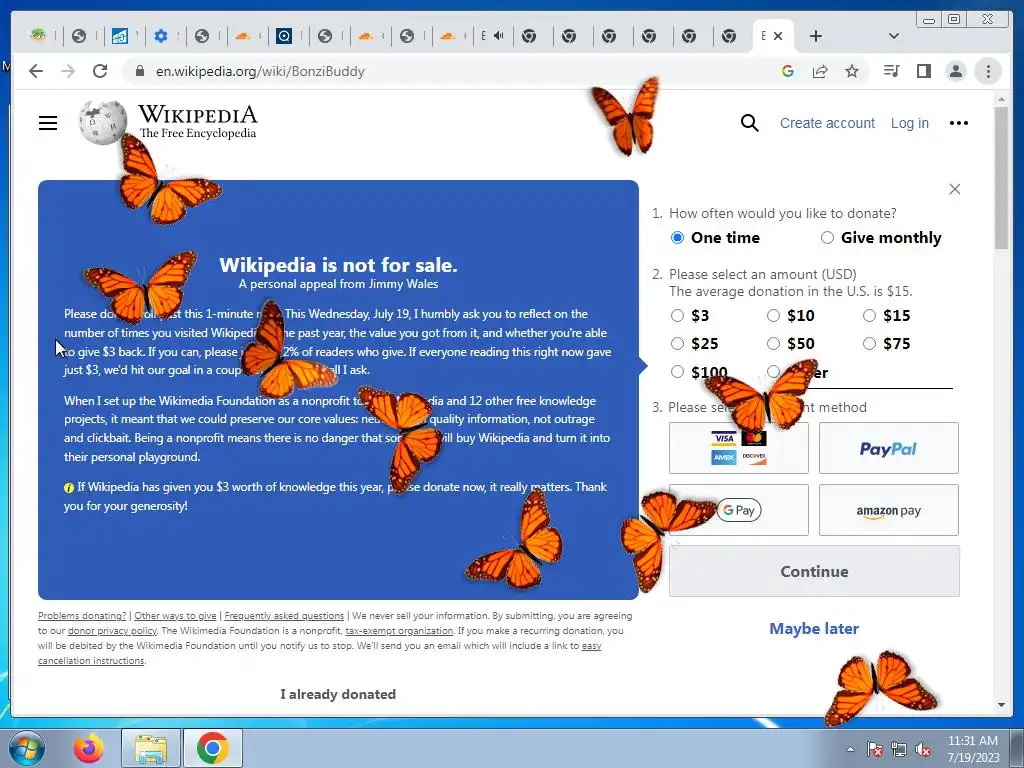This screenshot has width=1024, height=768.
Task: Show hidden system tray icons
Action: [x=850, y=749]
